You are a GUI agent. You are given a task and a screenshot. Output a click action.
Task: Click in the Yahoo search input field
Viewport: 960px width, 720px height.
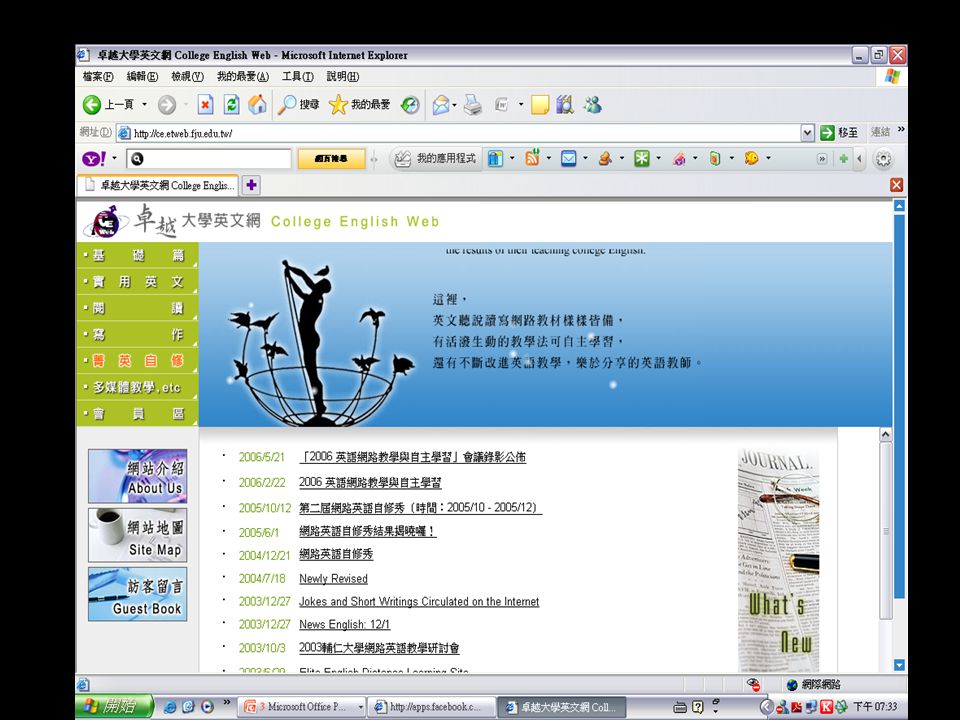click(x=209, y=159)
